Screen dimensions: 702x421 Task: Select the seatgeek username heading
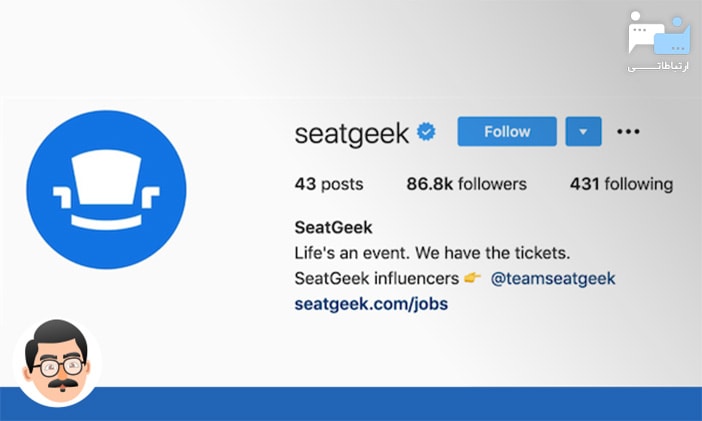pos(352,131)
